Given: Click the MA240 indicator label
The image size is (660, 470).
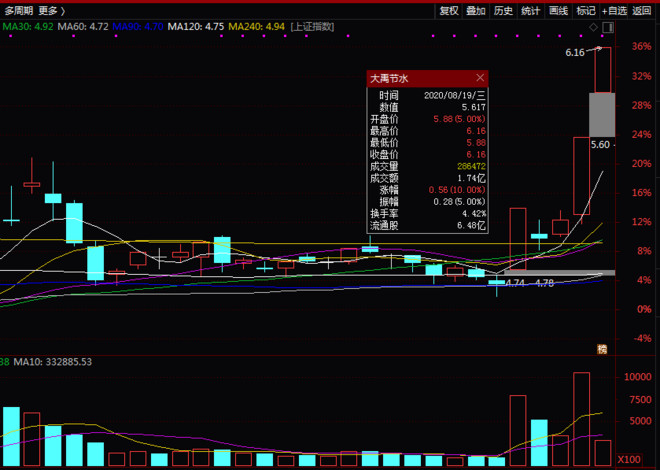Looking at the screenshot, I should pos(245,26).
